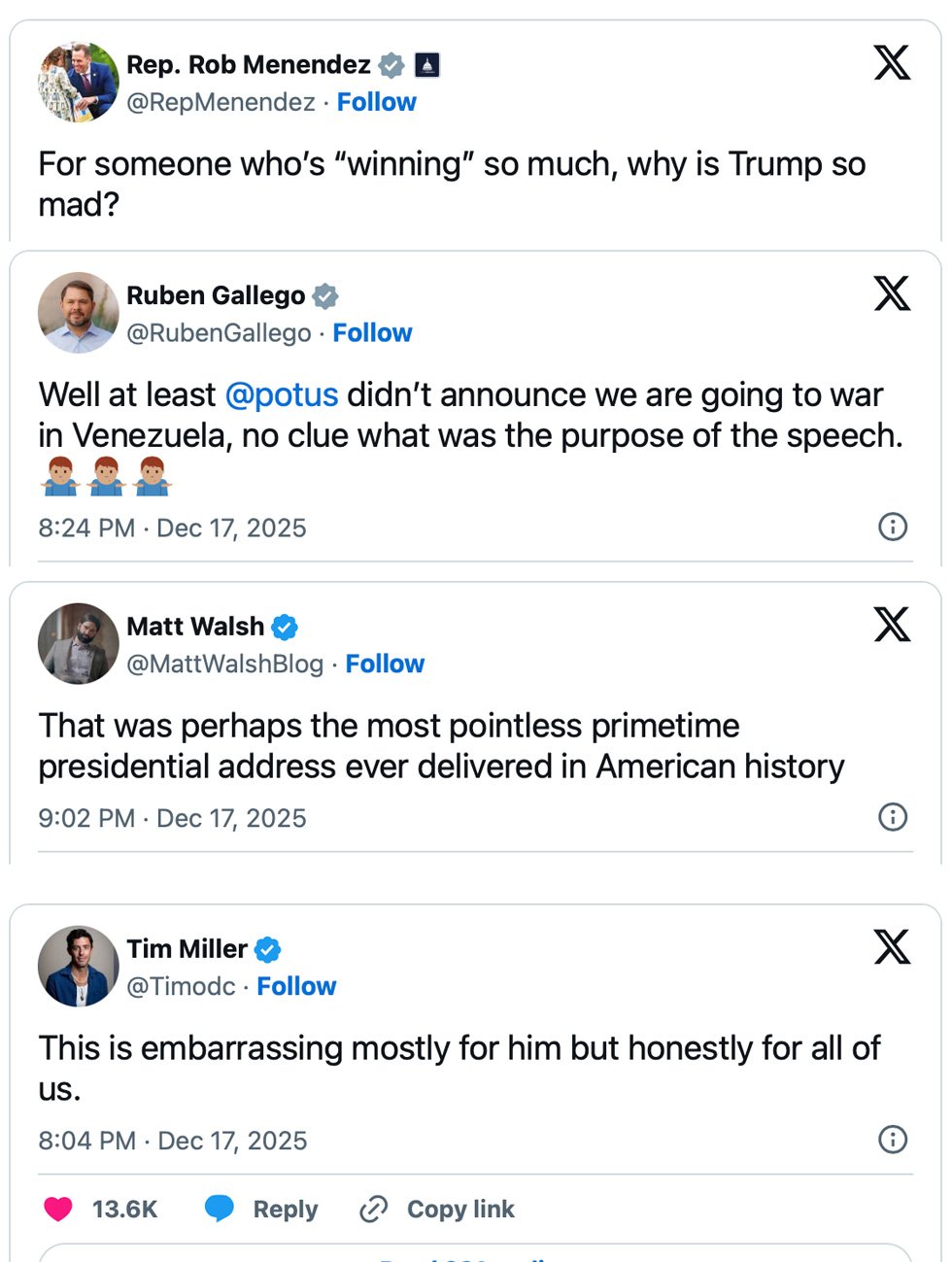Follow Matt Walsh
The height and width of the screenshot is (1262, 952).
pos(385,664)
